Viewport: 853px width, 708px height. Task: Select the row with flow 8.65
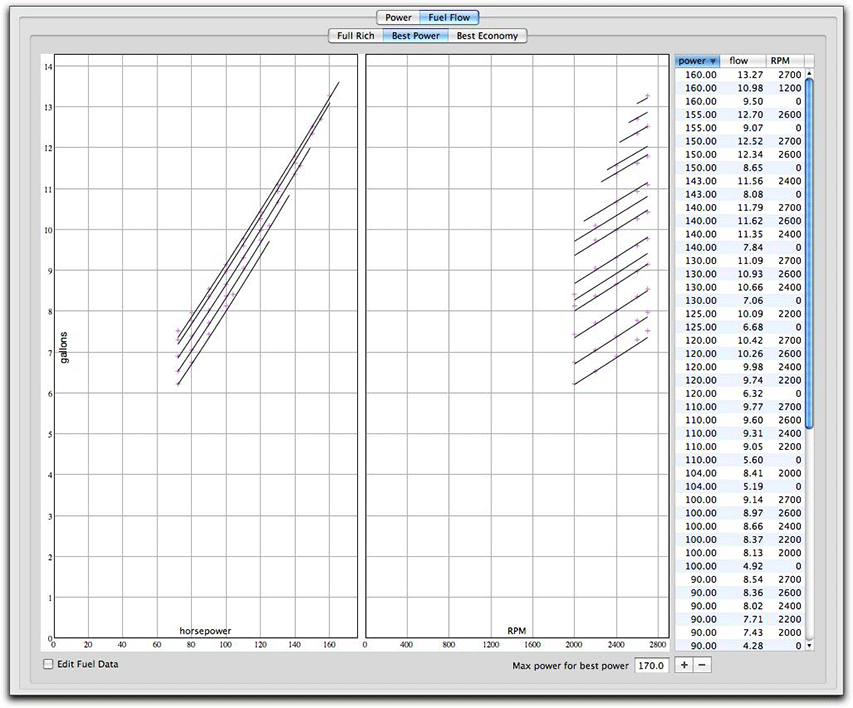click(740, 168)
